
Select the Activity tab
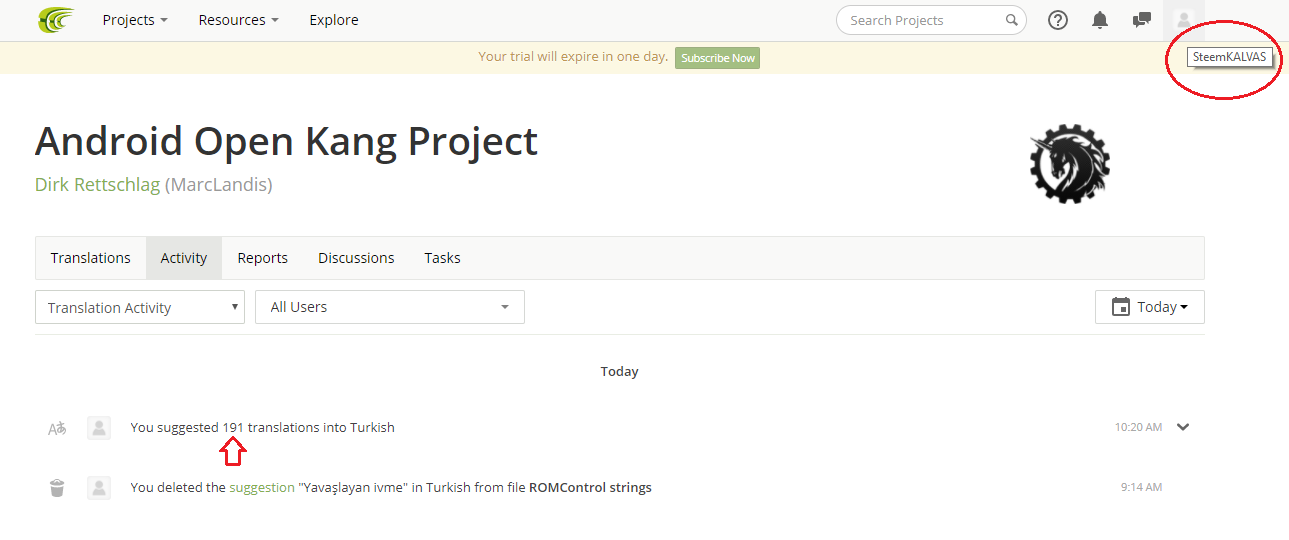pyautogui.click(x=184, y=258)
